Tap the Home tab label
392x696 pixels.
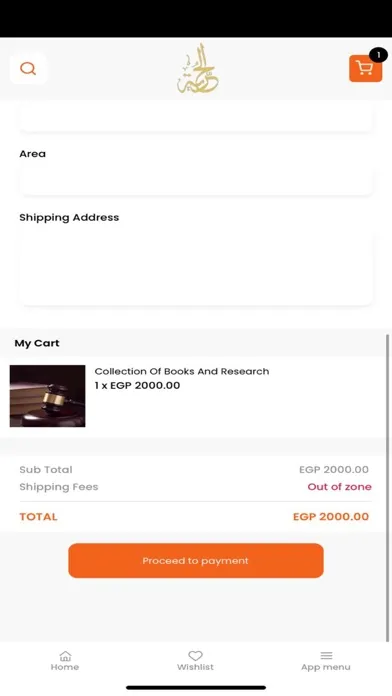pos(65,667)
